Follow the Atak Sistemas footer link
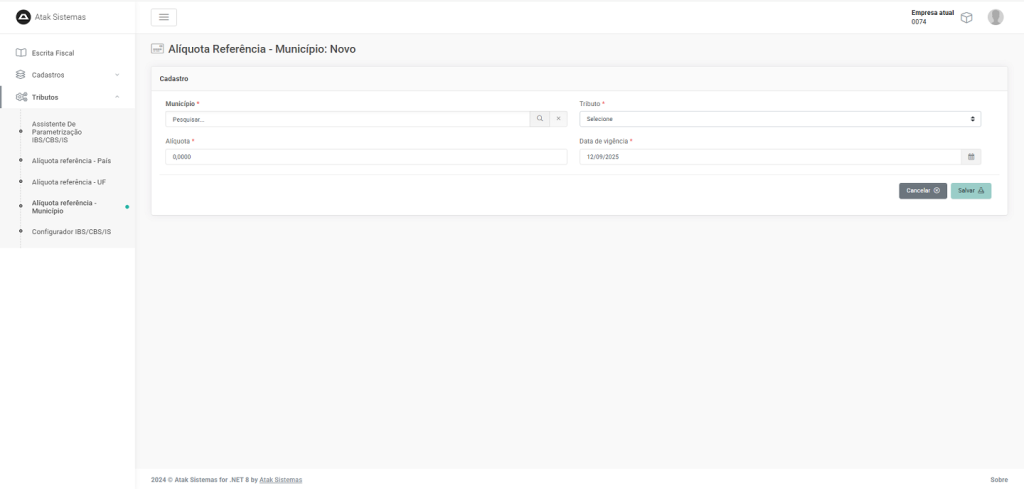Screen dimensions: 1024x489 coord(280,480)
